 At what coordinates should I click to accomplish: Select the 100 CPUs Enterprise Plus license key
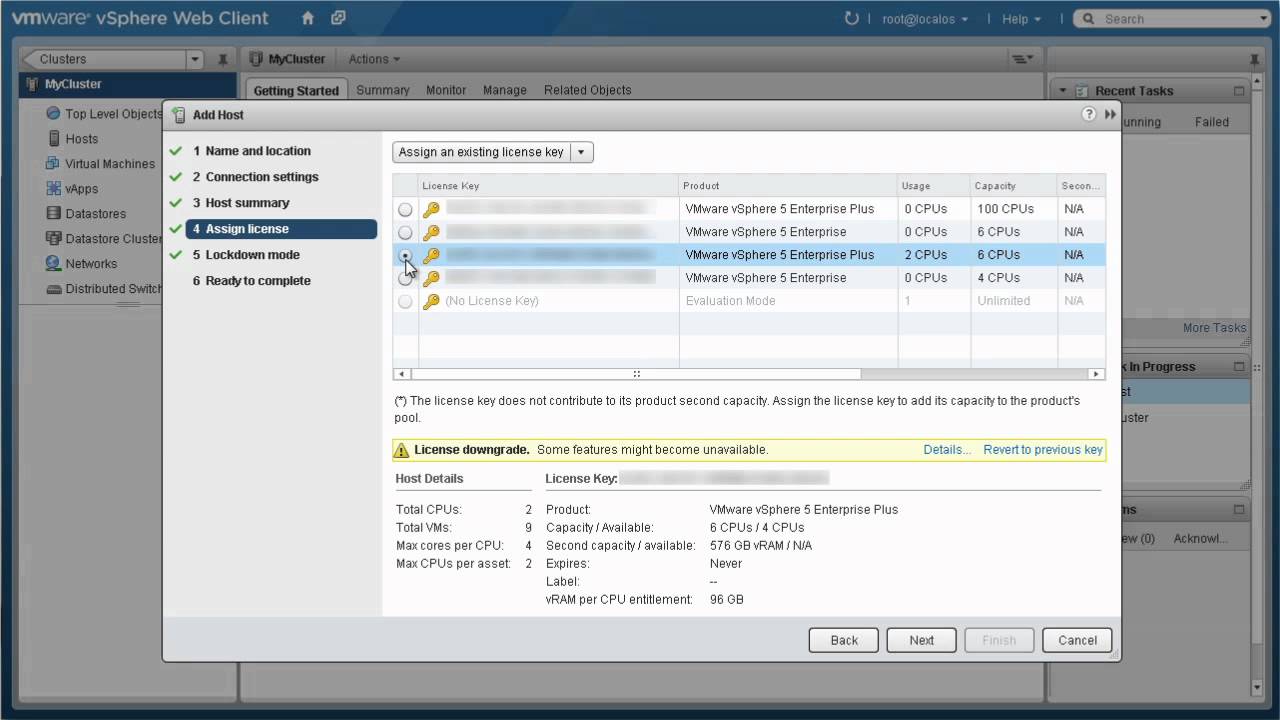[405, 209]
